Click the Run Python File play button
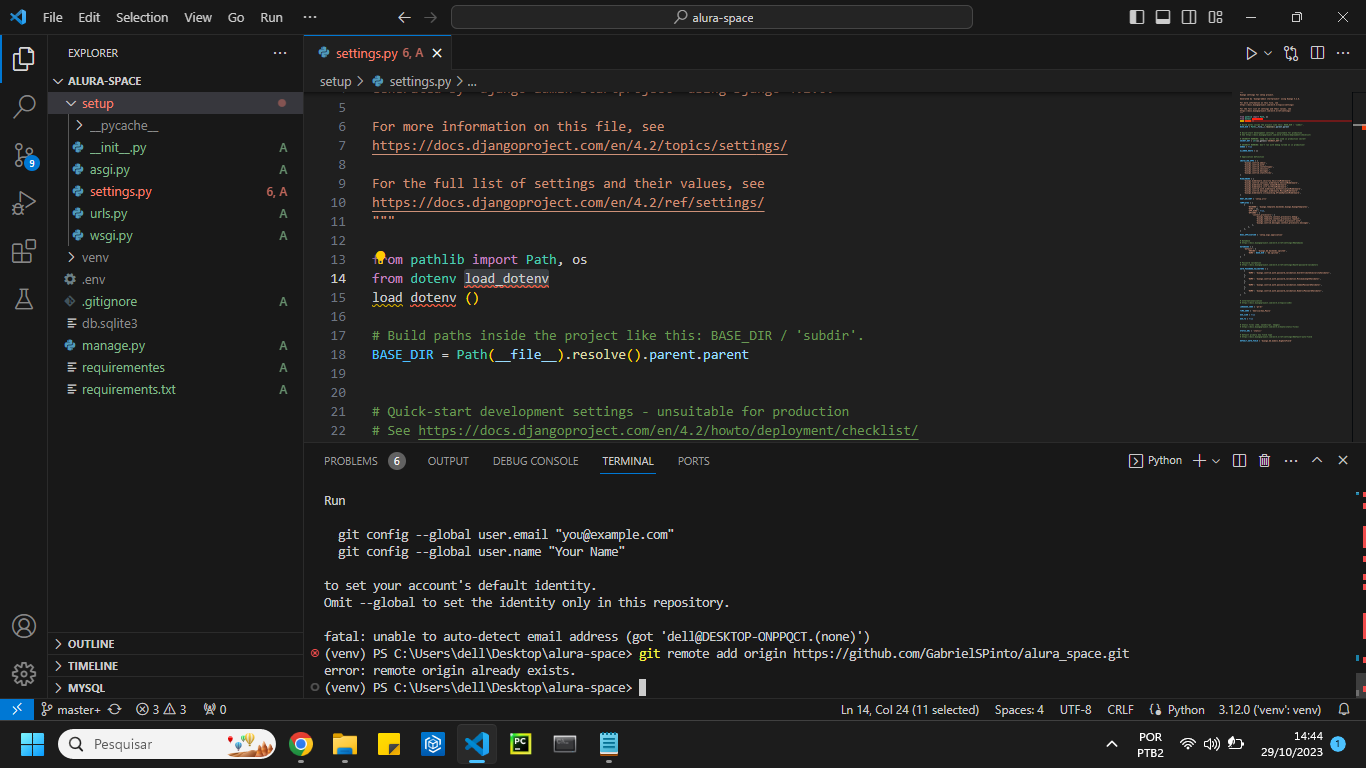The image size is (1366, 768). [1251, 53]
